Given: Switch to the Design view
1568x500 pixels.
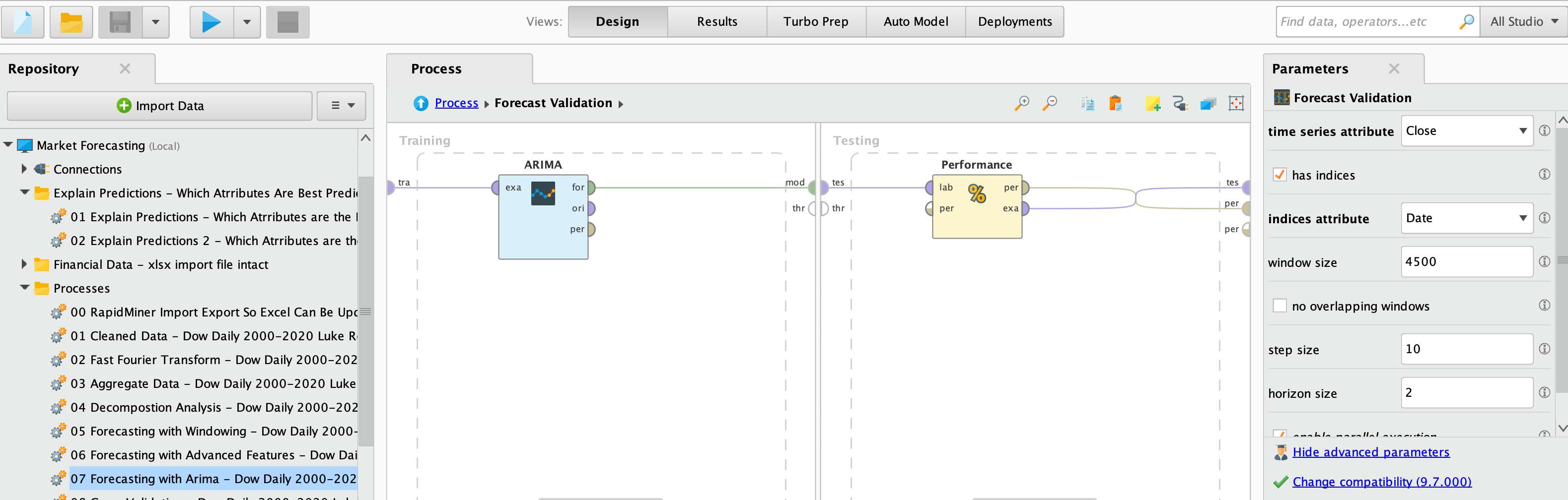Looking at the screenshot, I should click(x=618, y=22).
